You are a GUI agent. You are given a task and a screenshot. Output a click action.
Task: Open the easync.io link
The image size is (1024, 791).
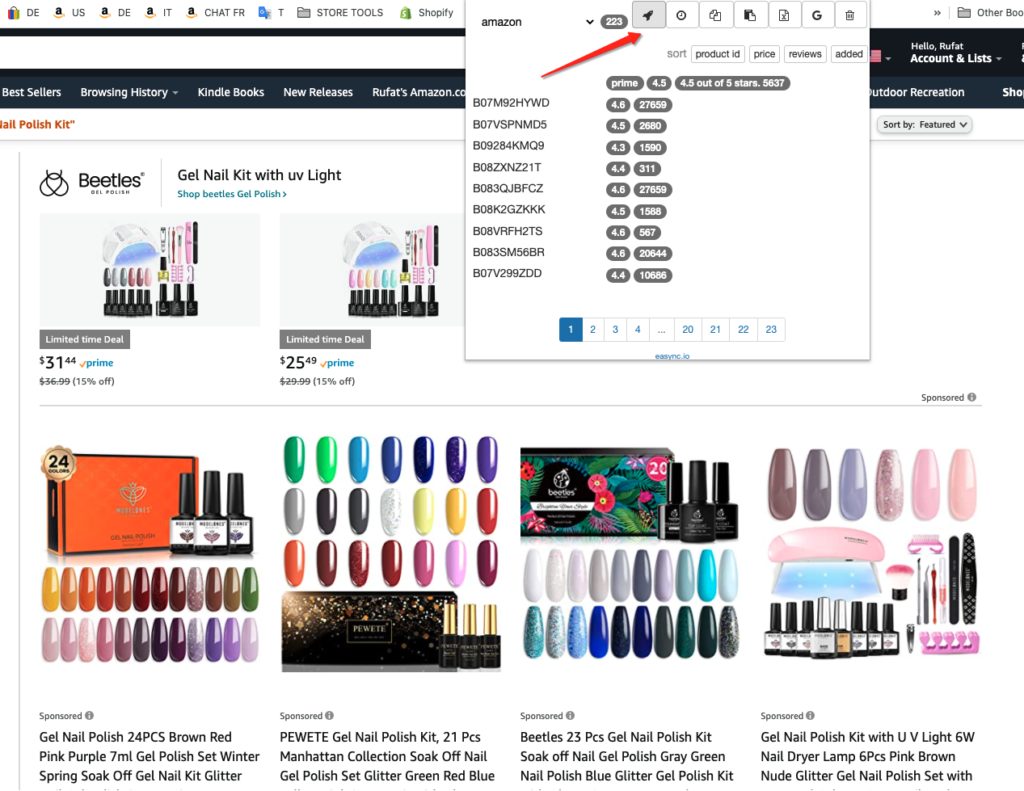[672, 356]
